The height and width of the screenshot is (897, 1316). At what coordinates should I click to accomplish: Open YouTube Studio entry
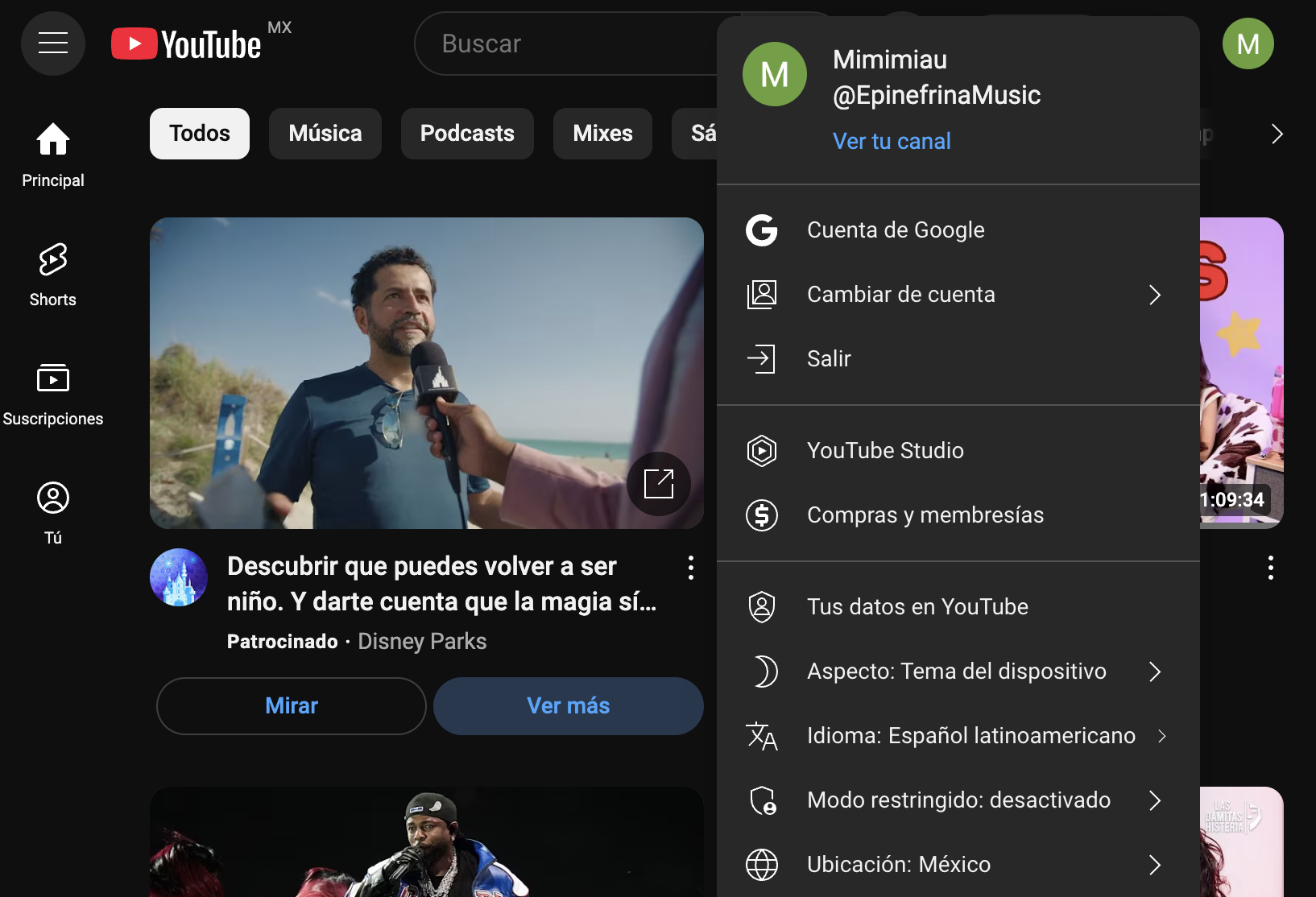pos(958,451)
